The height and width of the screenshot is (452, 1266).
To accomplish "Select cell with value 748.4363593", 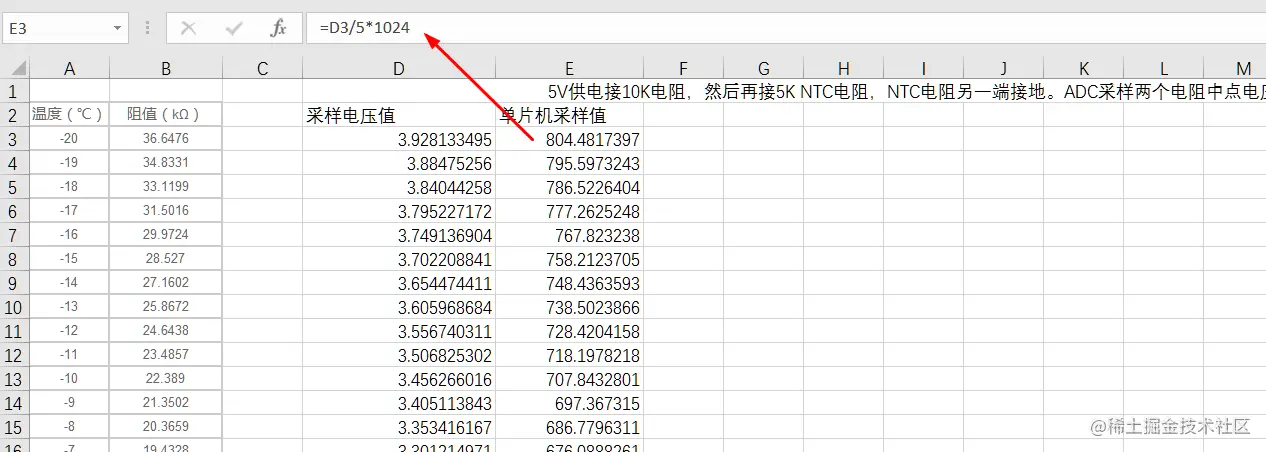I will click(569, 283).
